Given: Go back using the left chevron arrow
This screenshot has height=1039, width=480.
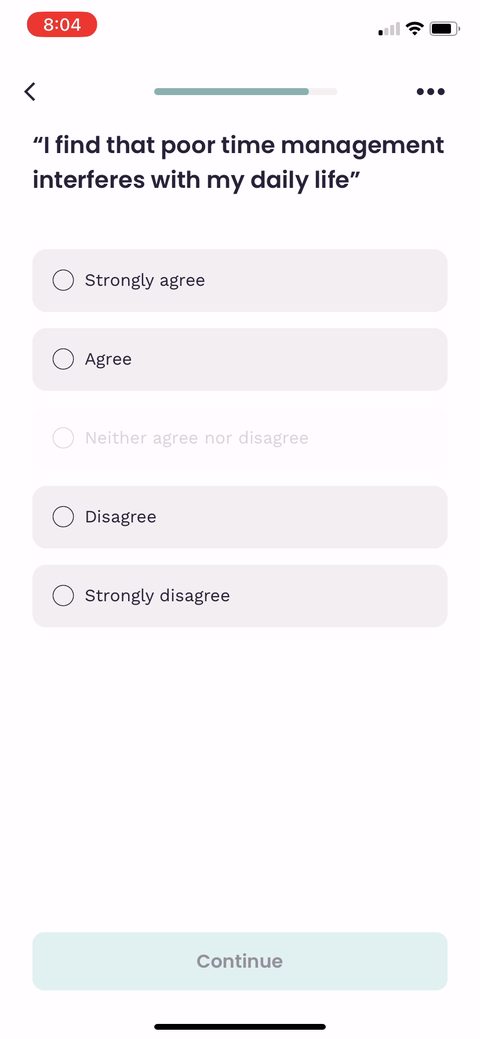Looking at the screenshot, I should pyautogui.click(x=30, y=91).
